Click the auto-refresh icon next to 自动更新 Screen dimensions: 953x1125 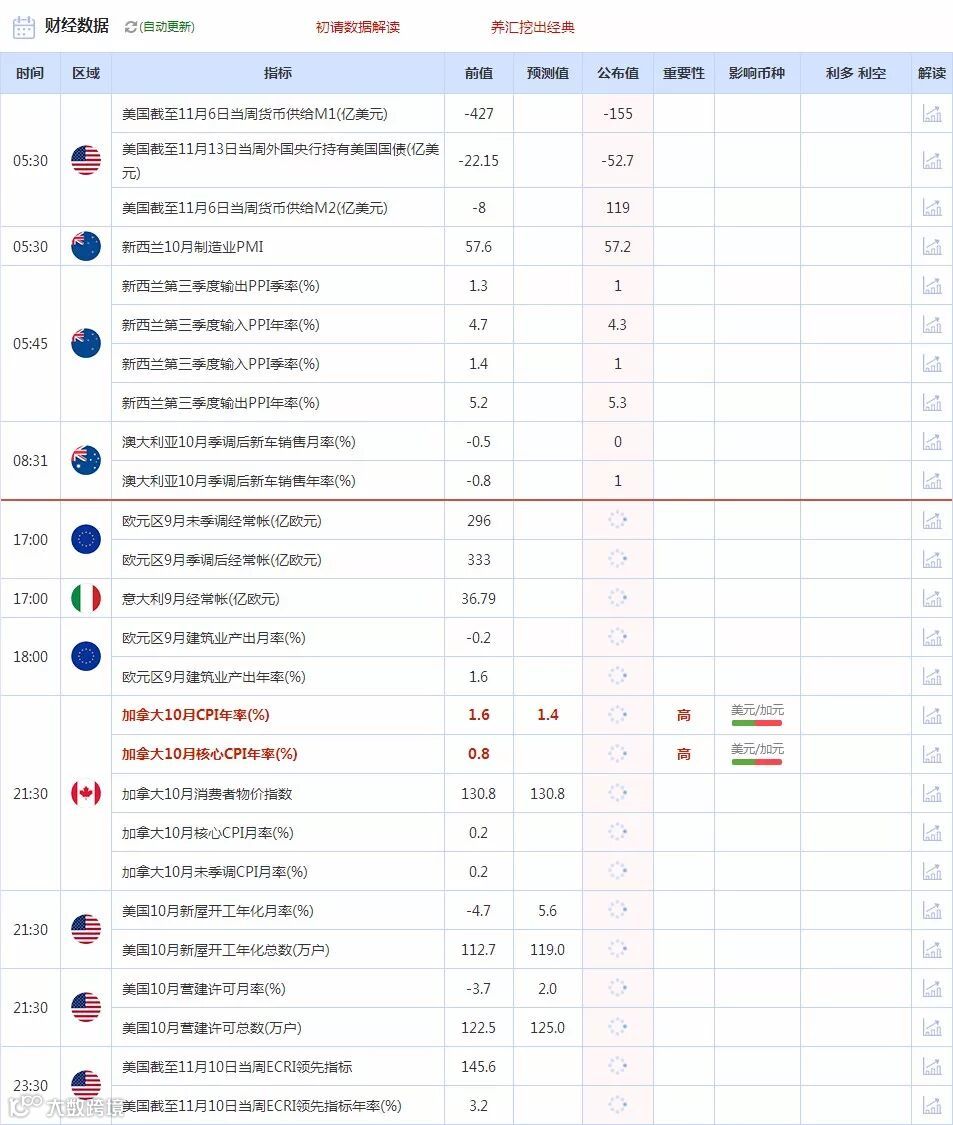131,27
